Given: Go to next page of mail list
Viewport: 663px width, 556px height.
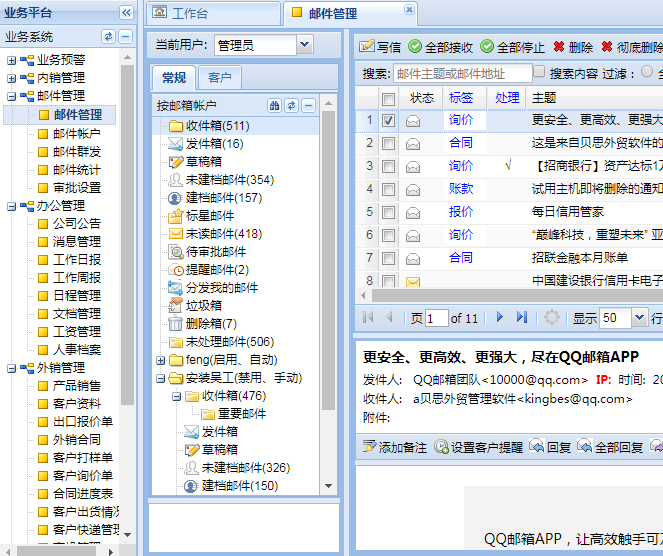Looking at the screenshot, I should [500, 317].
